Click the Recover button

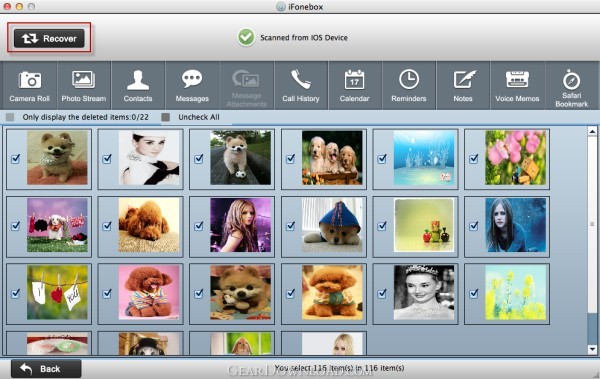tap(49, 38)
